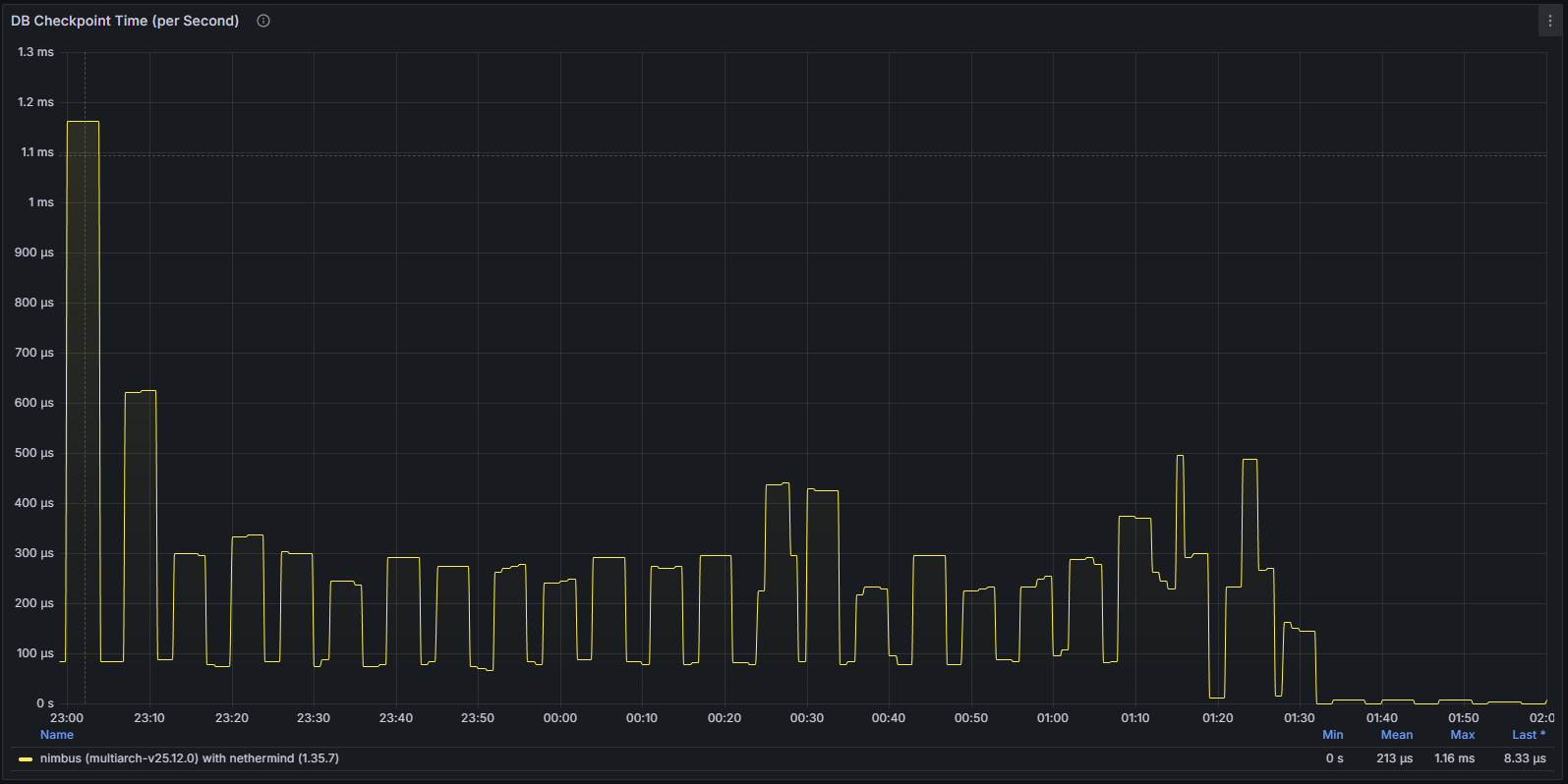Image resolution: width=1568 pixels, height=784 pixels.
Task: Click the 1 ms label on the Y axis
Action: click(x=41, y=202)
